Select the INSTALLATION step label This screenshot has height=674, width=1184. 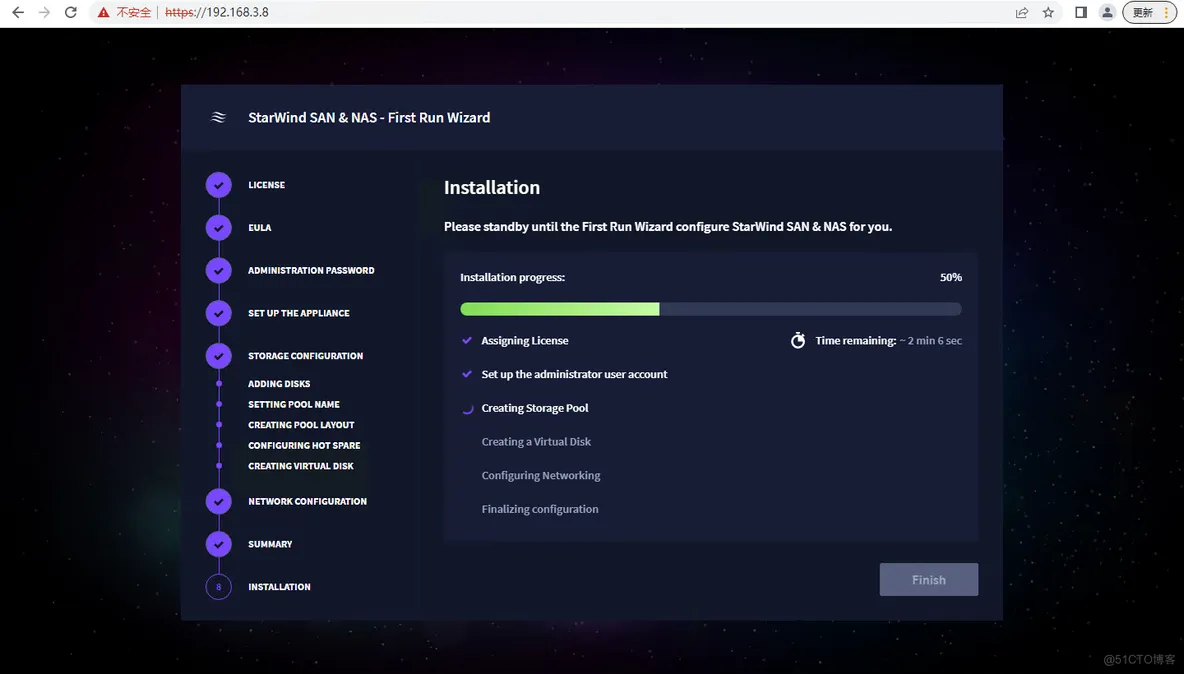[279, 586]
